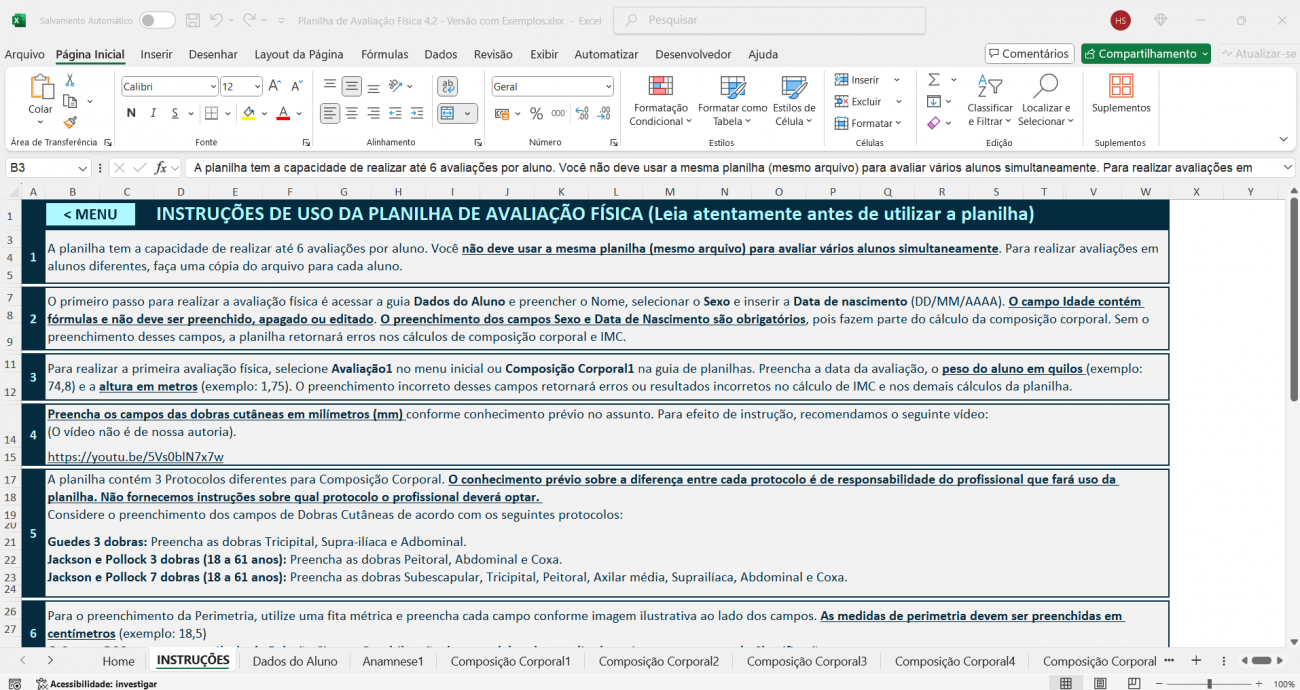Viewport: 1300px width, 690px height.
Task: Switch to Normal view in status bar
Action: pos(1066,683)
